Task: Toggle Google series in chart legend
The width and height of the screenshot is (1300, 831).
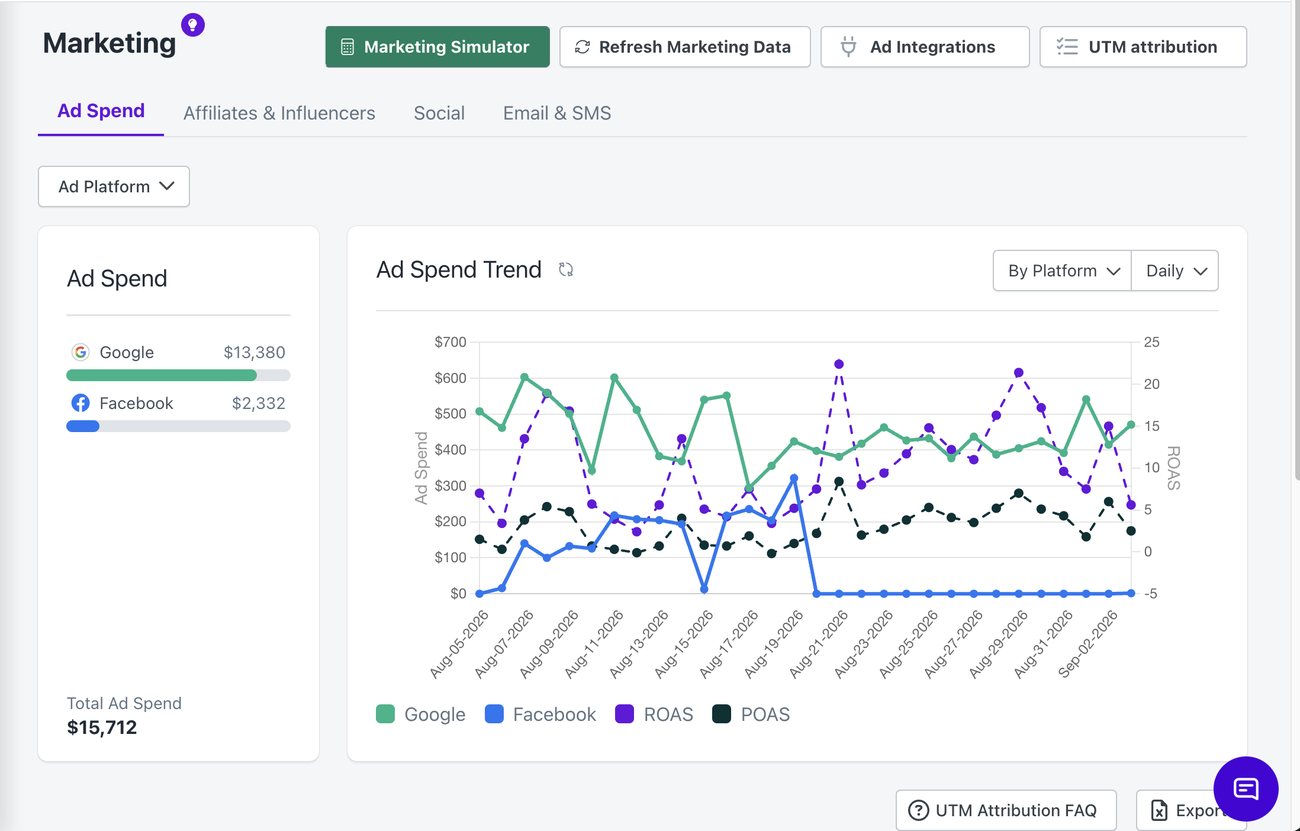Action: [x=421, y=714]
